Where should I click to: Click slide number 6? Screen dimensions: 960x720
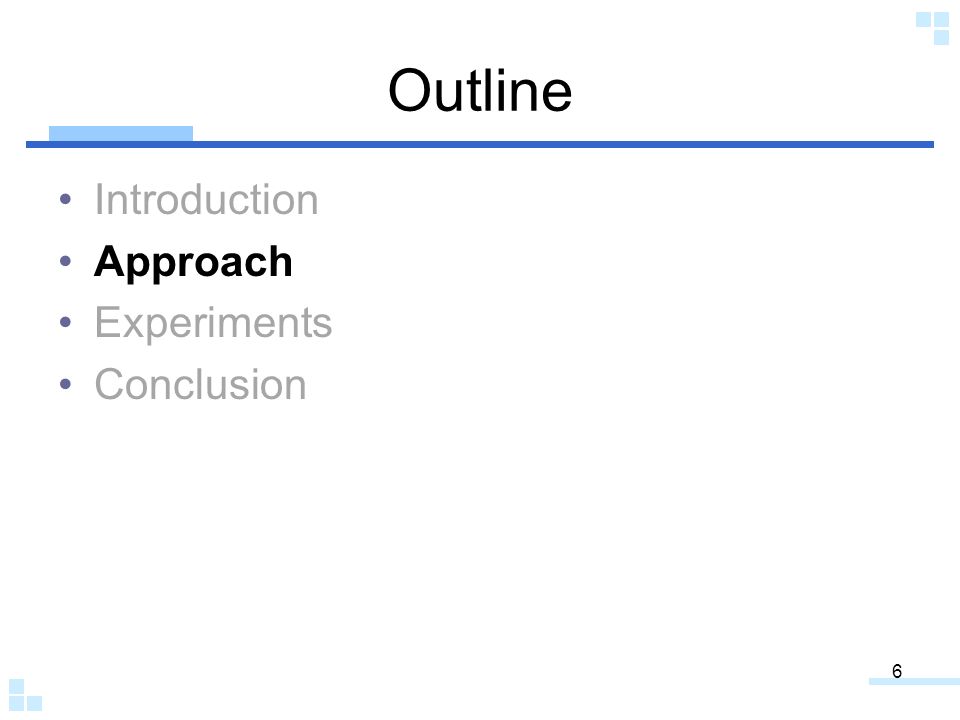coord(897,671)
